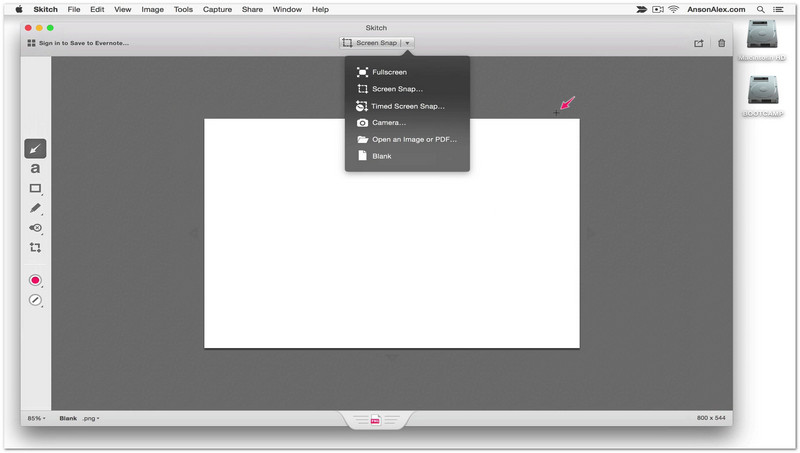Image resolution: width=800 pixels, height=453 pixels.
Task: Open the Edit menu
Action: click(x=97, y=9)
